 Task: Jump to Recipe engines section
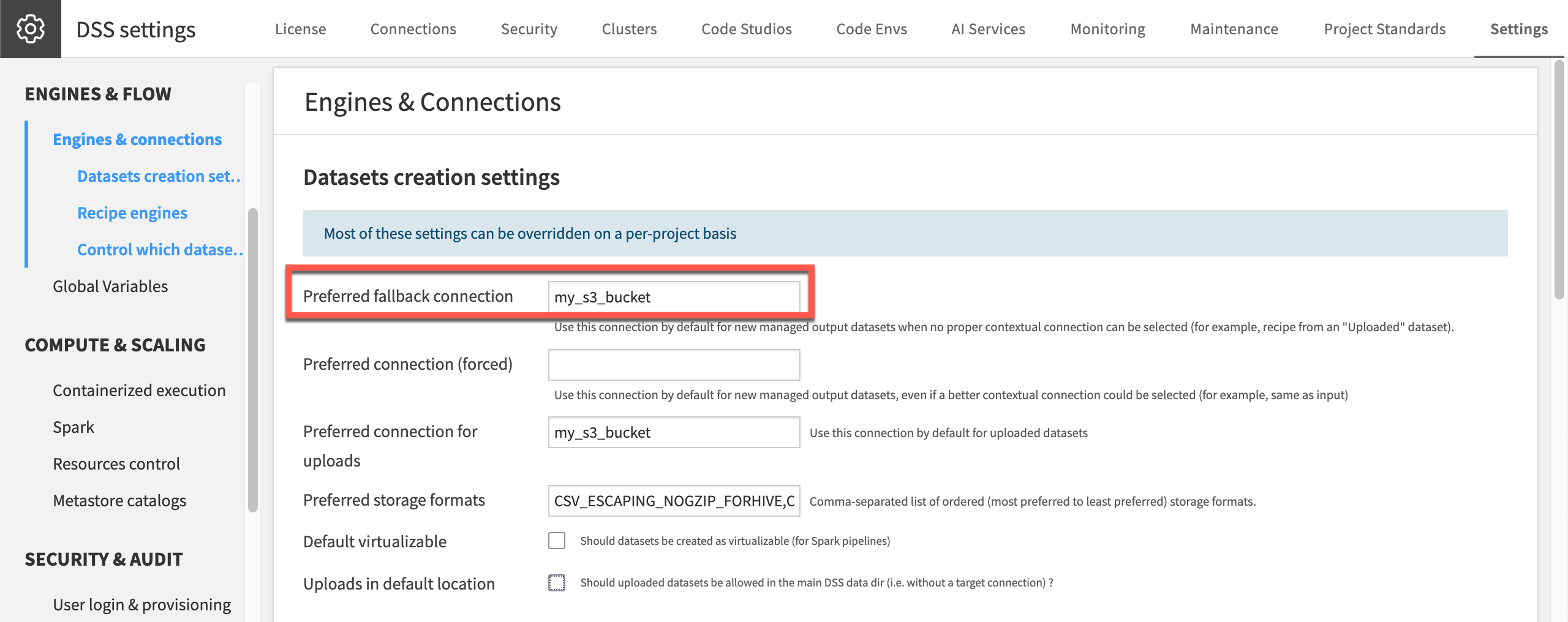[132, 213]
